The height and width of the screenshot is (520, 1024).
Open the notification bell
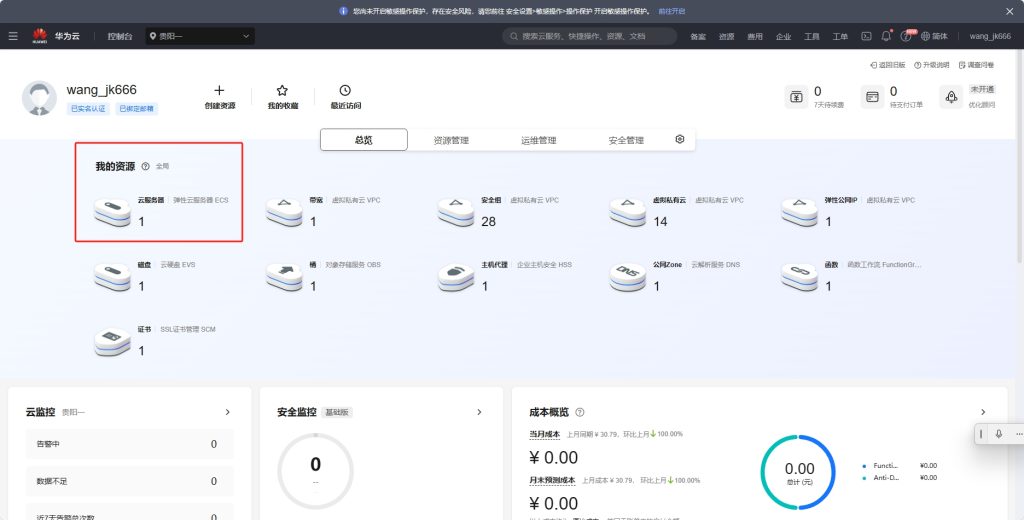click(886, 36)
